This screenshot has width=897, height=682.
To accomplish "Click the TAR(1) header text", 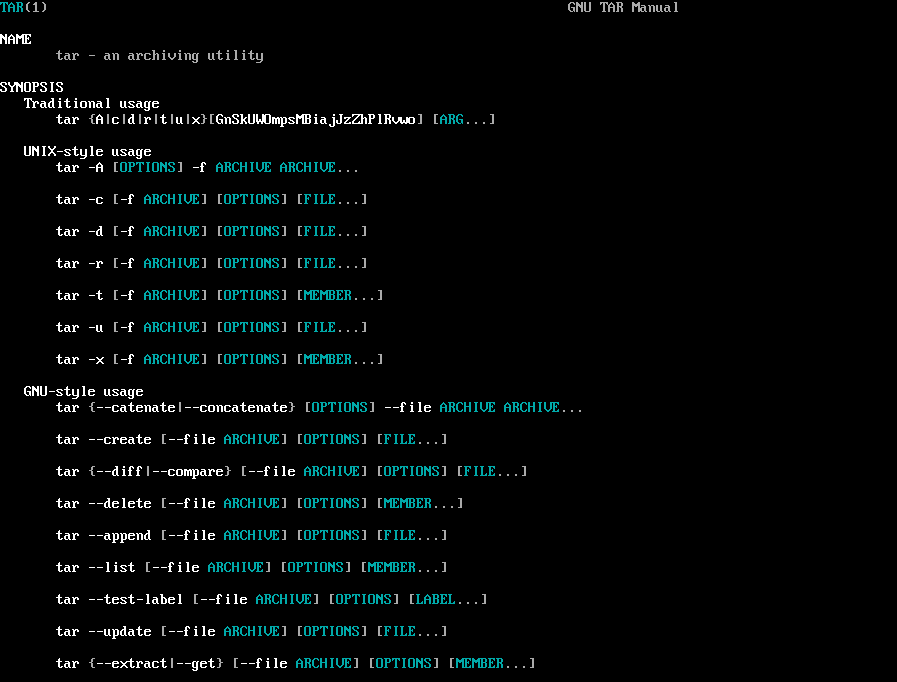I will pos(24,7).
